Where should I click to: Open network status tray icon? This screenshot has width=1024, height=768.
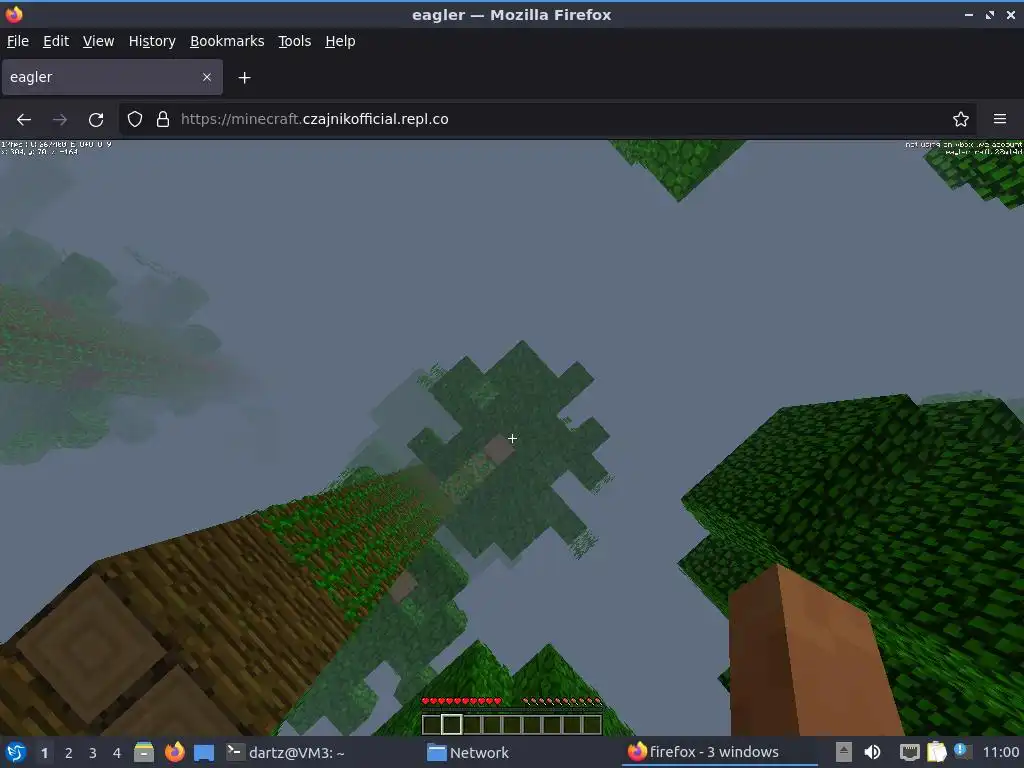(909, 752)
